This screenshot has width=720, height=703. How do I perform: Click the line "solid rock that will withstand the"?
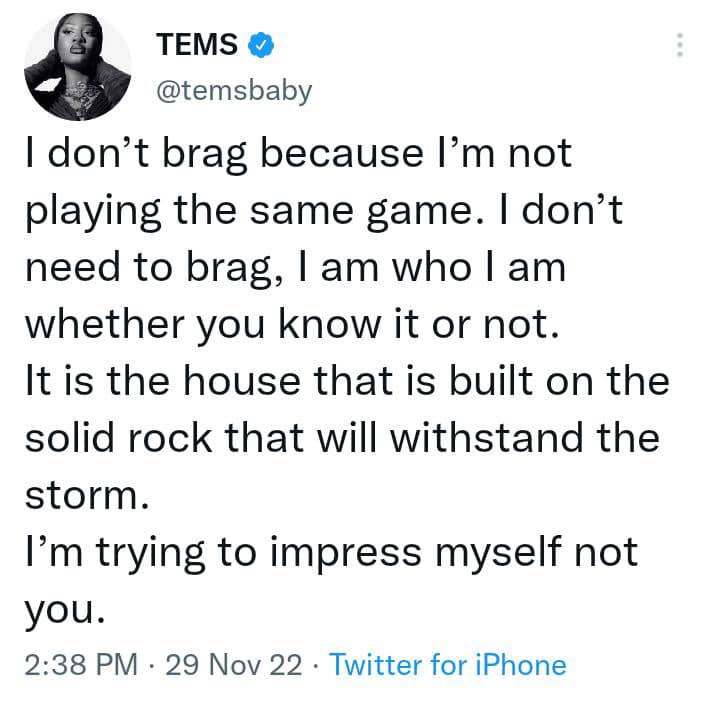click(x=340, y=440)
